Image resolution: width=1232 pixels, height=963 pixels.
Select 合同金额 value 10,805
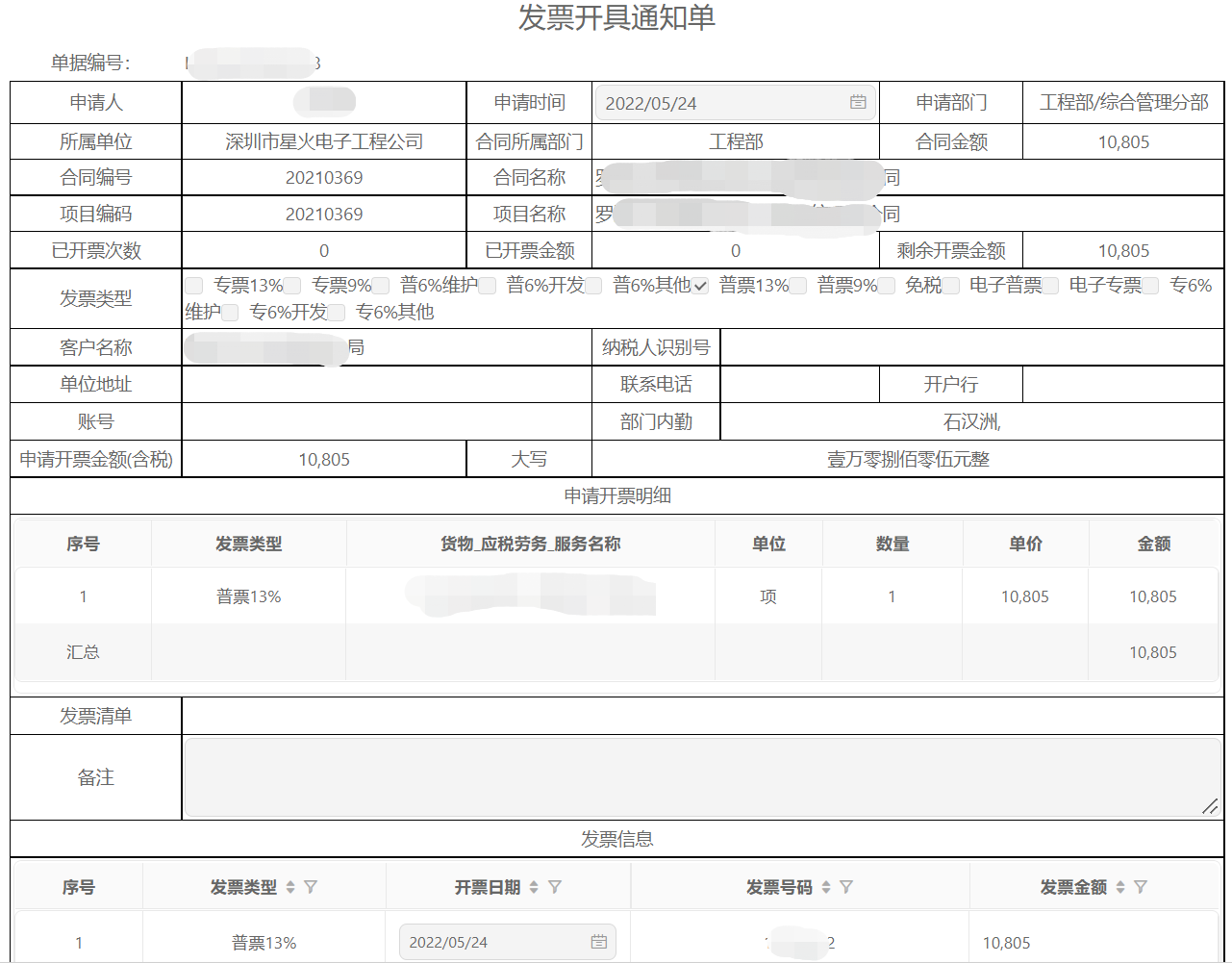1123,142
